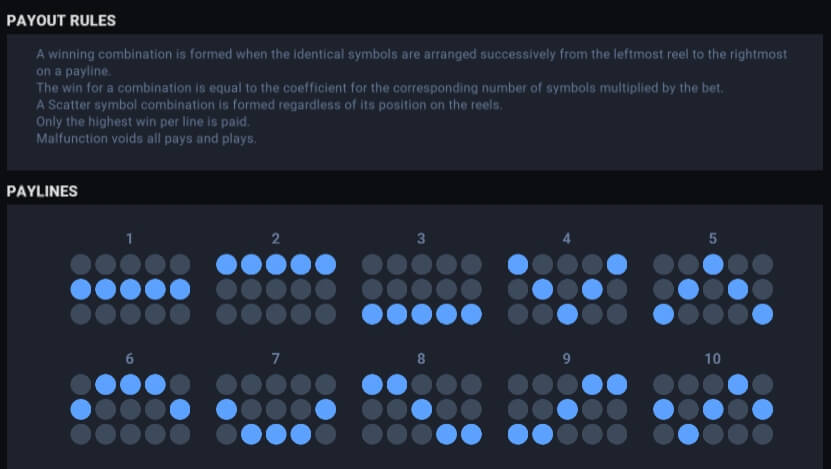Select the payline 2 diagram

click(x=276, y=289)
